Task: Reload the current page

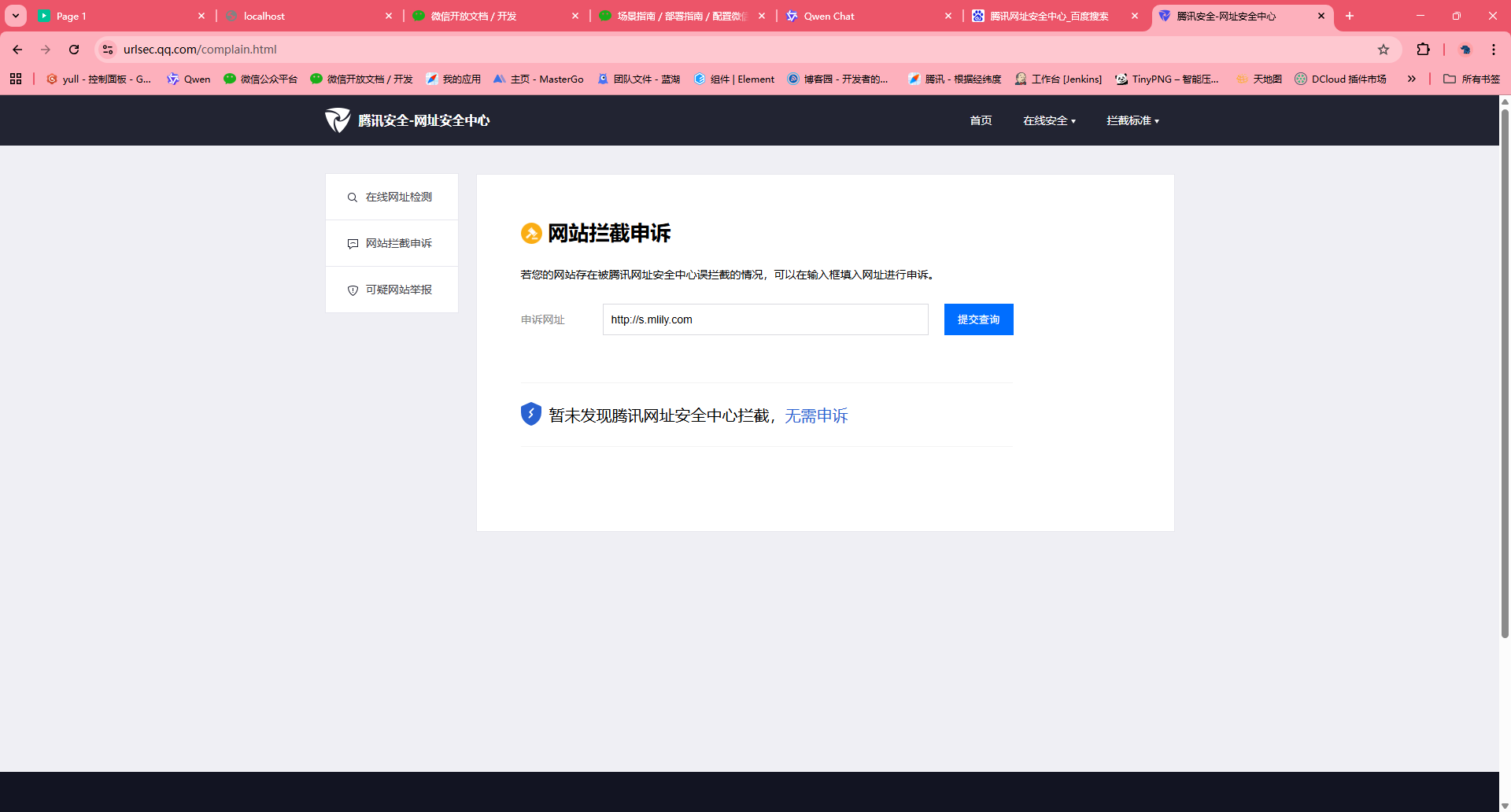Action: 74,50
